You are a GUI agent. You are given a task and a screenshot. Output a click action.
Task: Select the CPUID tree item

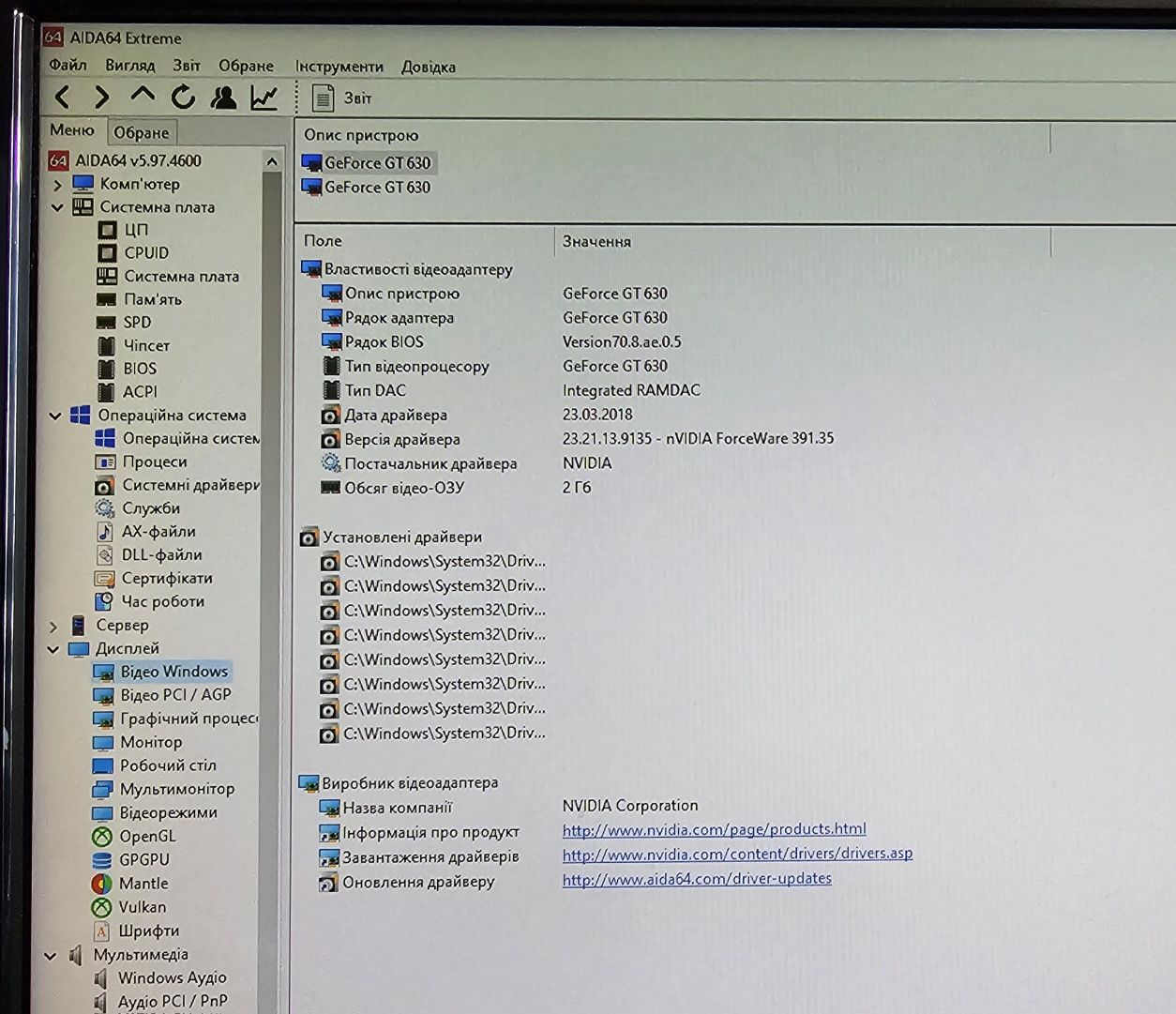point(146,253)
